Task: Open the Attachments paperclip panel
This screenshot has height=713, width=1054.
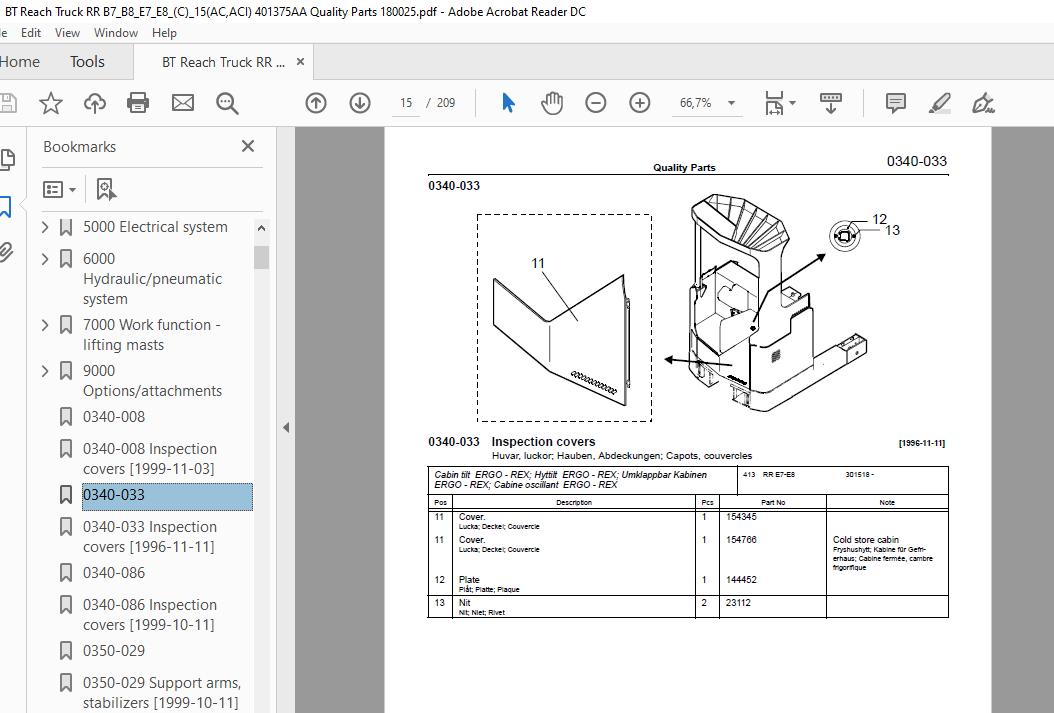Action: click(10, 252)
